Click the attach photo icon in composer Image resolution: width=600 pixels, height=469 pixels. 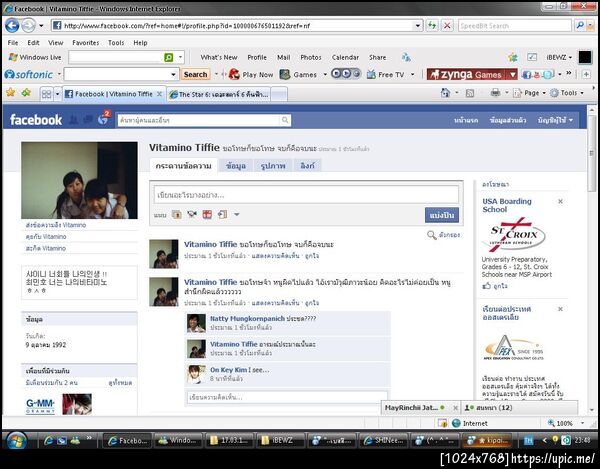point(176,215)
